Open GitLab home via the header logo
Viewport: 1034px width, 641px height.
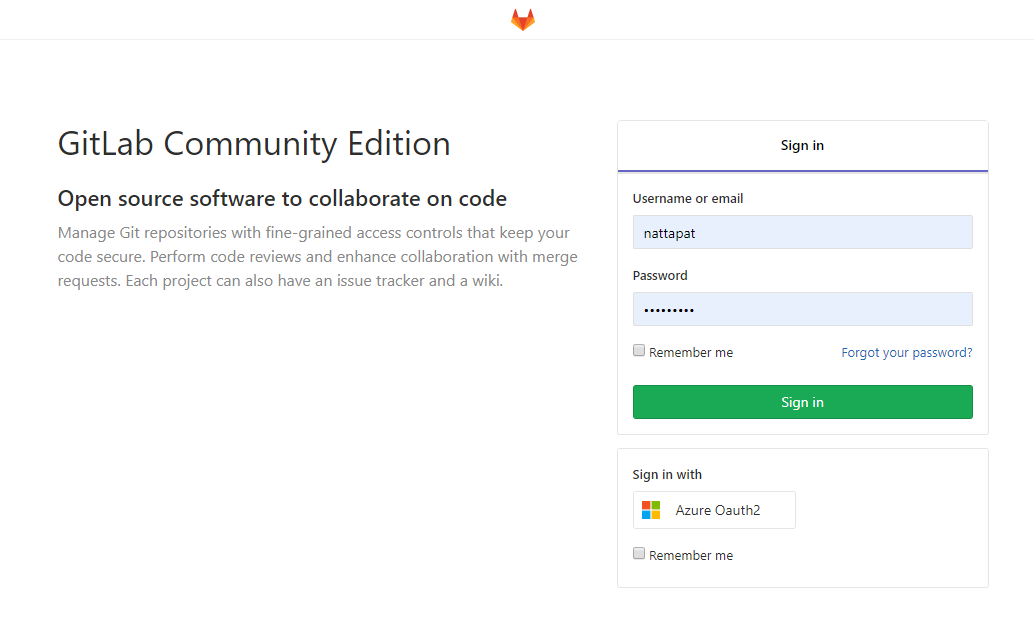coord(522,18)
